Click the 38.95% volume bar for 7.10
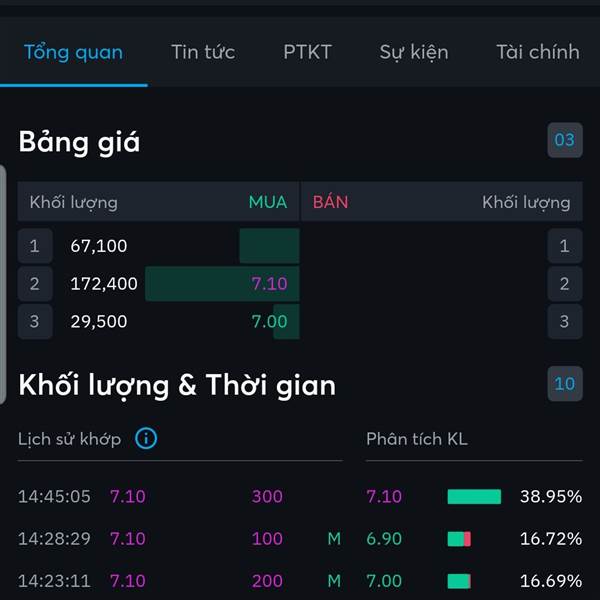The height and width of the screenshot is (600, 600). click(474, 496)
